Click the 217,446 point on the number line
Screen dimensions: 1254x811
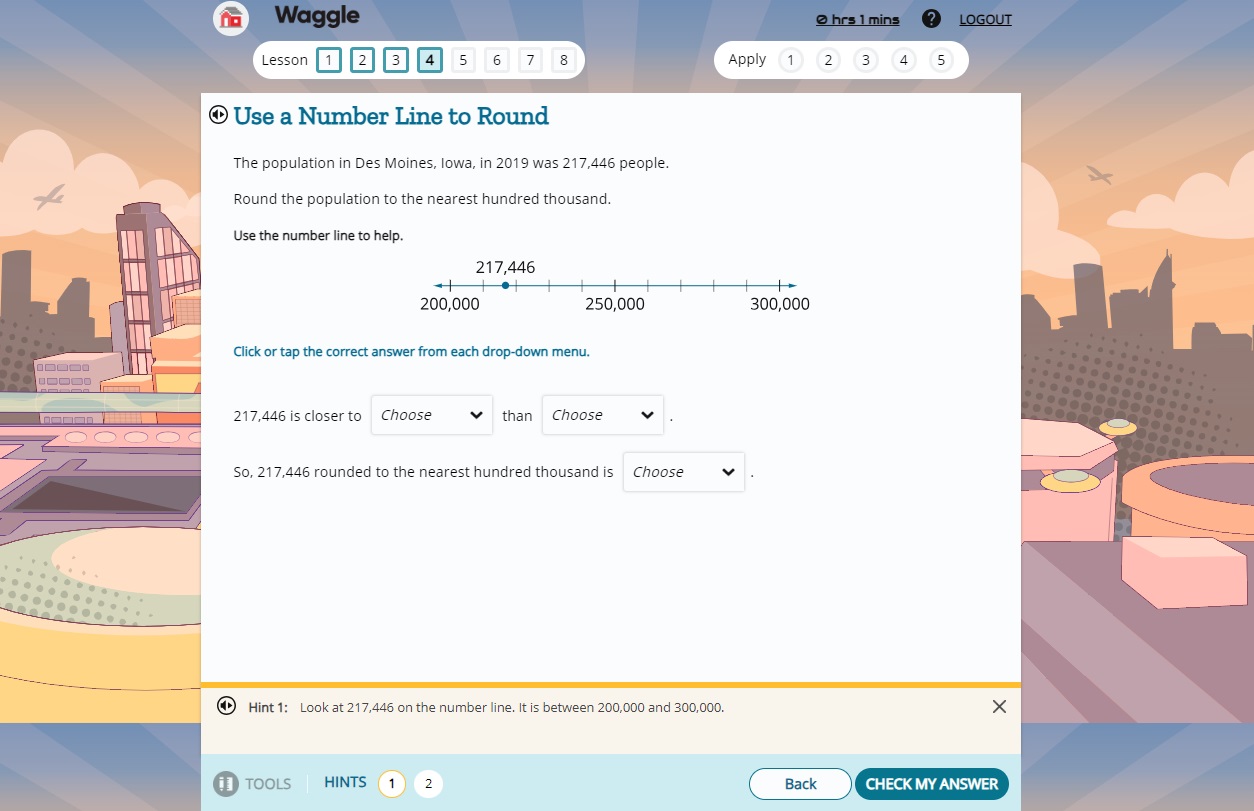(505, 285)
